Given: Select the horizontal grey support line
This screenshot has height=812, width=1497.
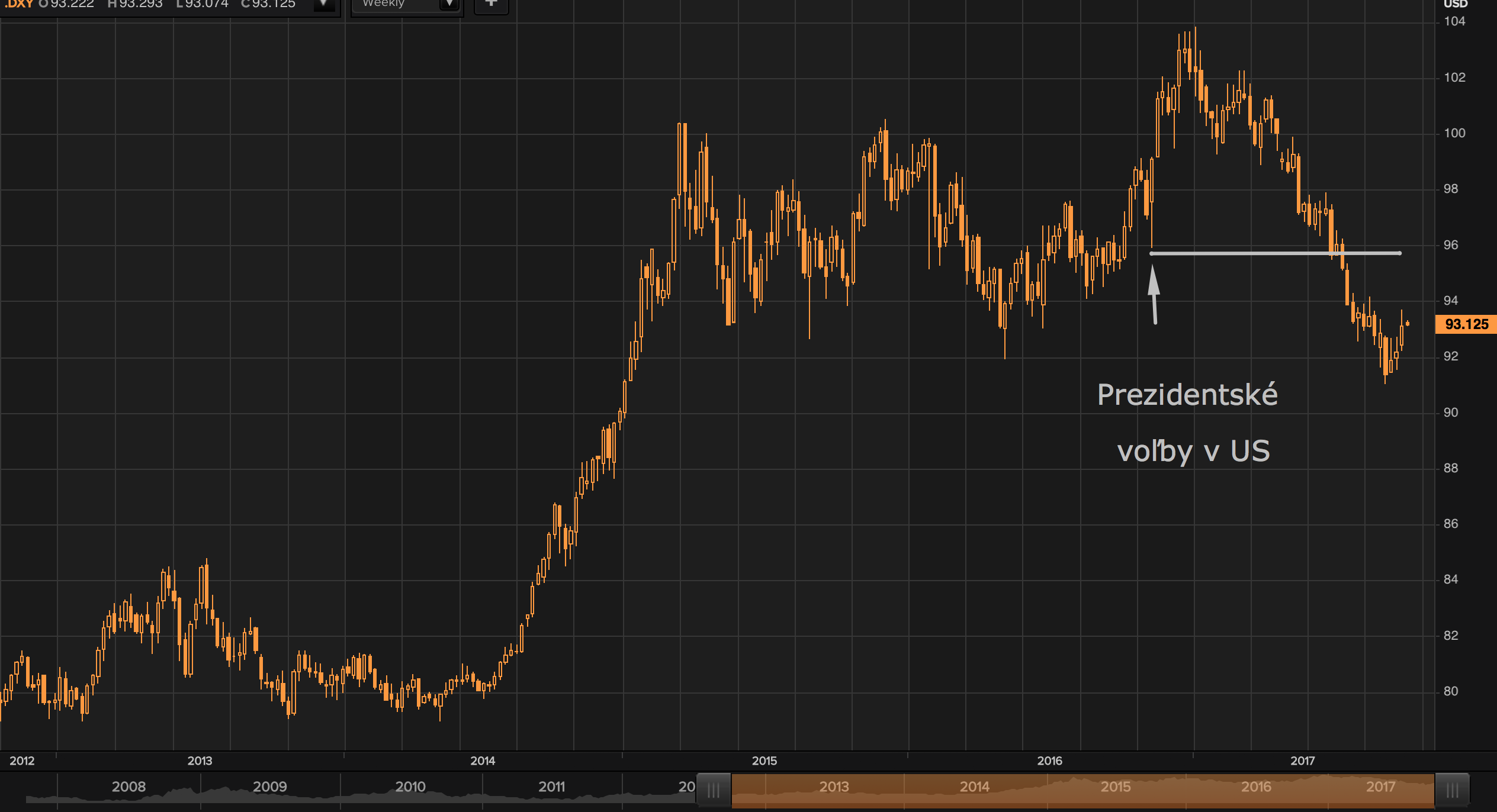Looking at the screenshot, I should pyautogui.click(x=1244, y=253).
